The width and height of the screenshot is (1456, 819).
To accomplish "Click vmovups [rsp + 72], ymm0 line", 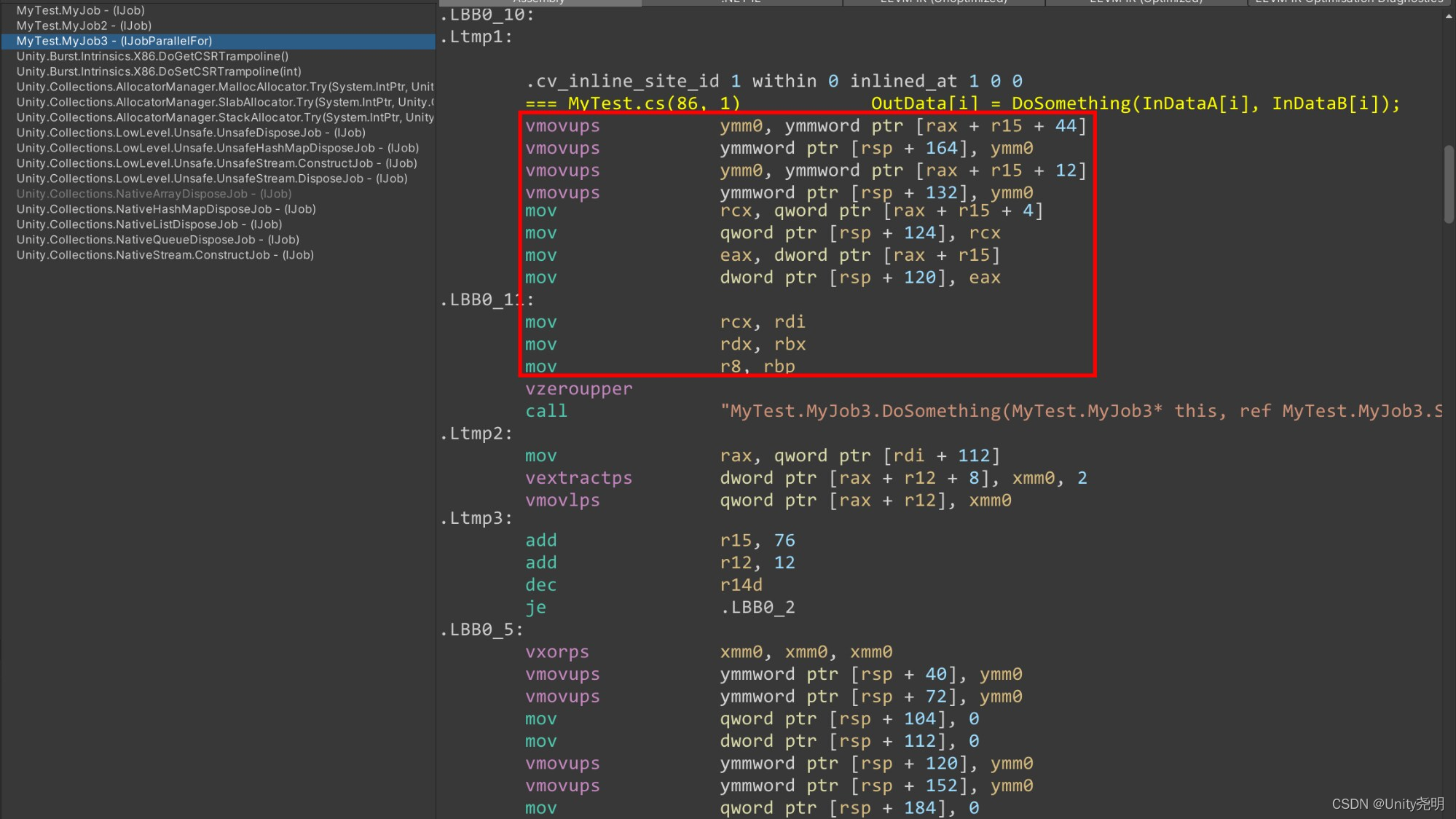I will coord(774,697).
